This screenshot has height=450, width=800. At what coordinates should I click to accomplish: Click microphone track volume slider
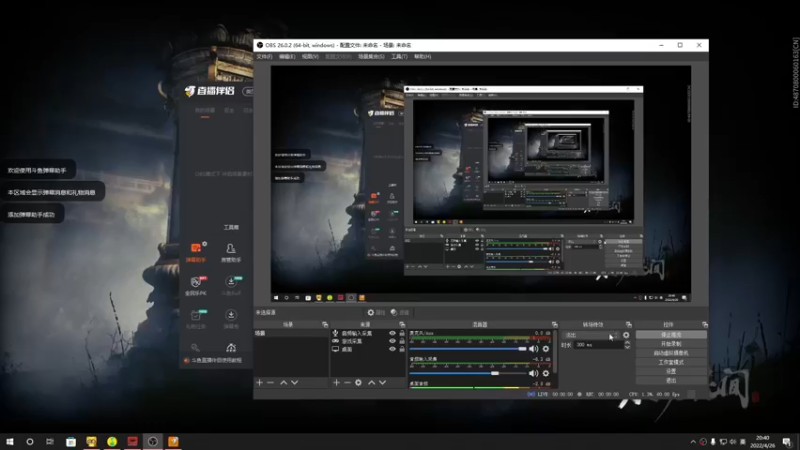coord(468,349)
